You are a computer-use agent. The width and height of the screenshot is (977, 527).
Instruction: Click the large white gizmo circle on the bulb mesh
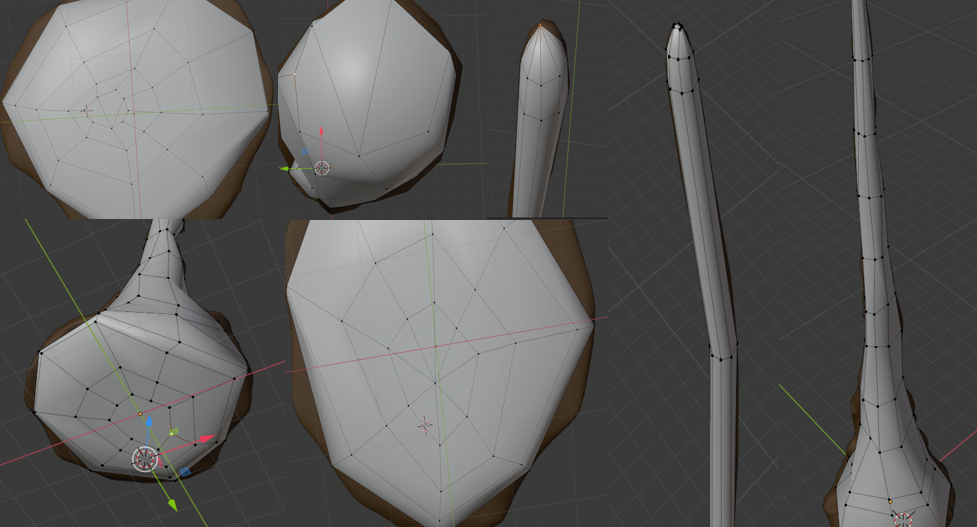tap(146, 459)
